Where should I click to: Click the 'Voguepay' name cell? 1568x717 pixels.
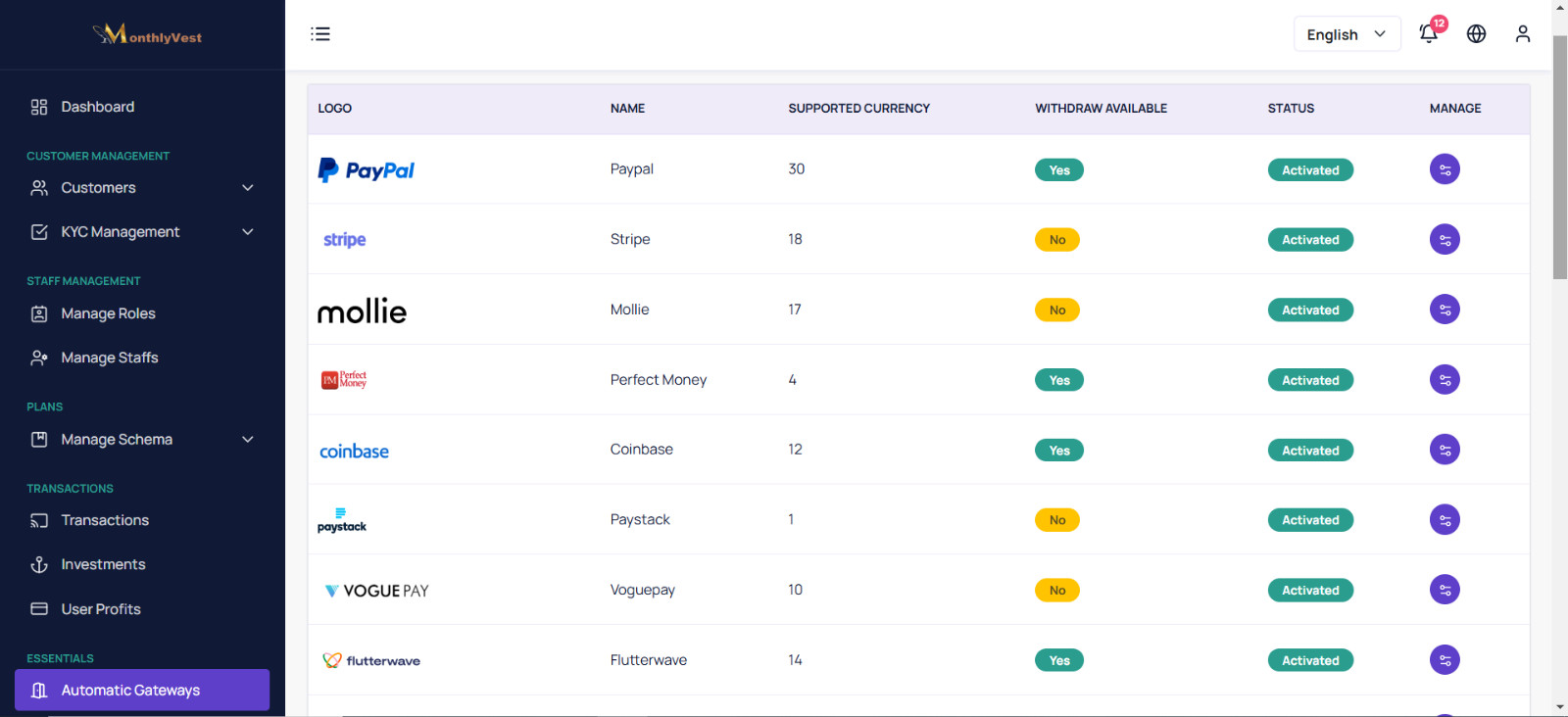(643, 590)
